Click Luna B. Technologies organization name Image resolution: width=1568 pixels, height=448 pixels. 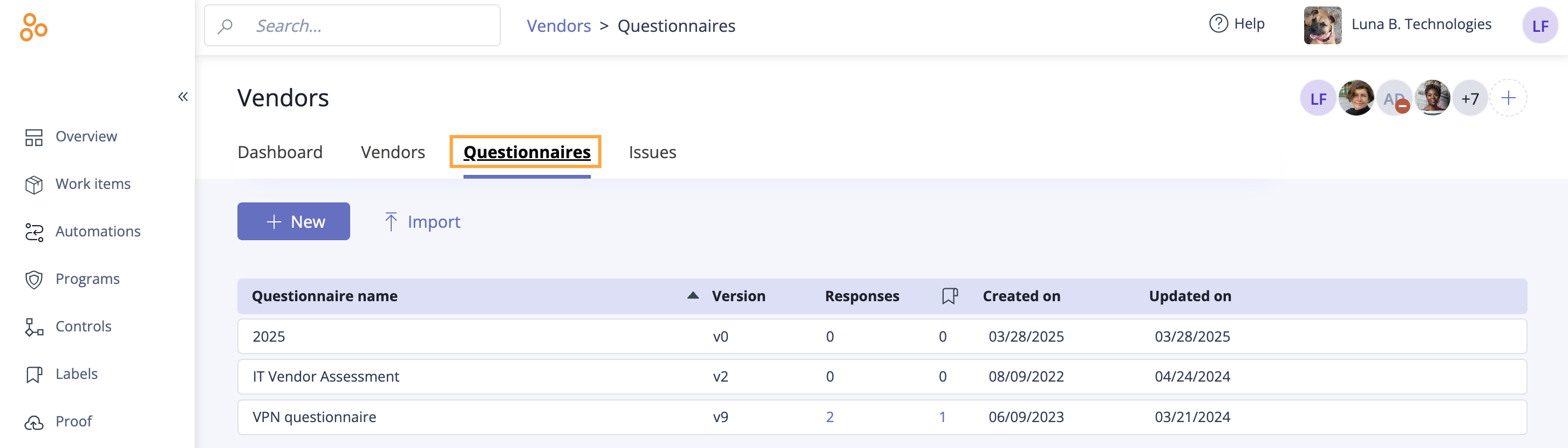click(1421, 24)
